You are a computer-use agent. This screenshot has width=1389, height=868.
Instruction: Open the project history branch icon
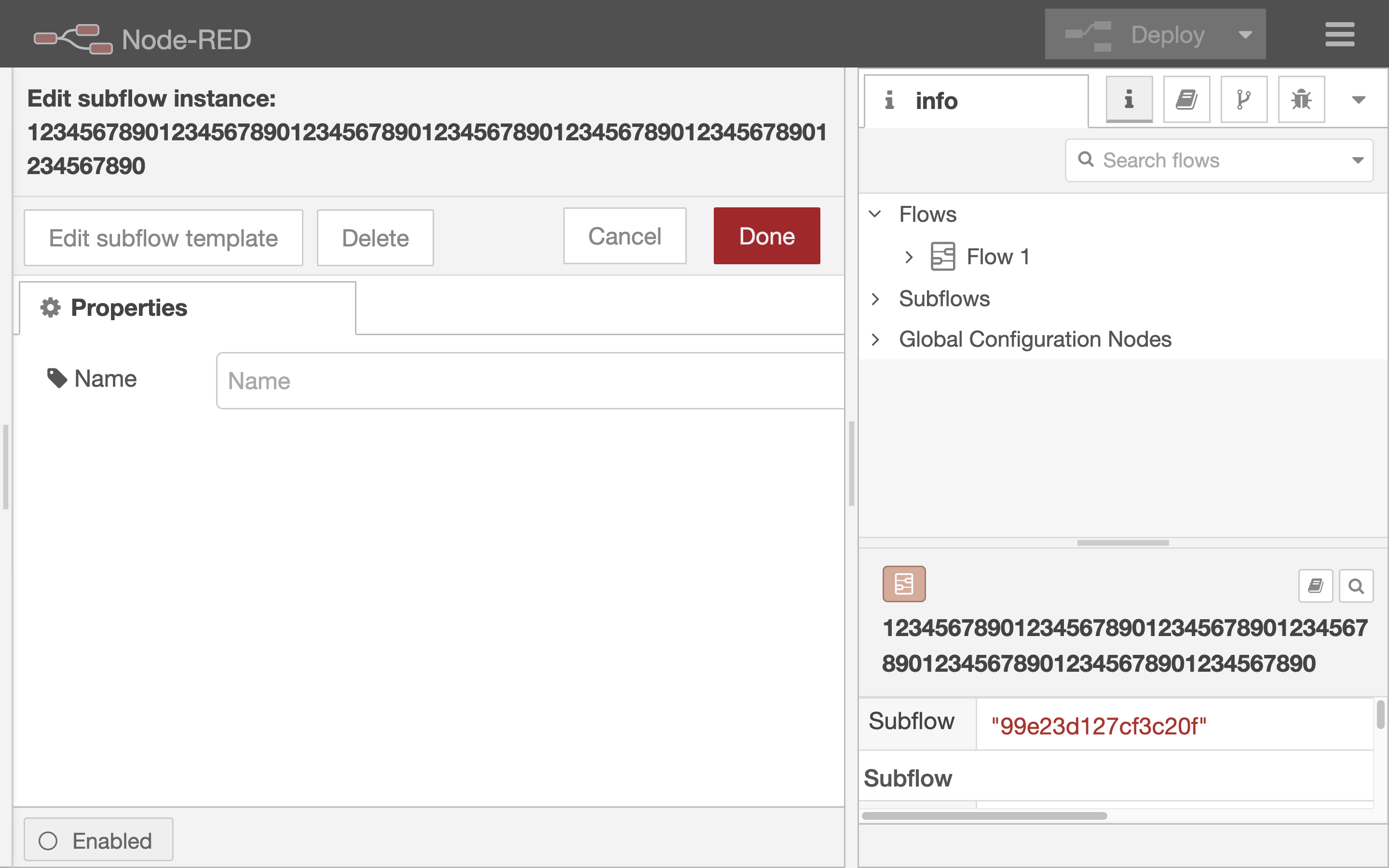[1244, 99]
